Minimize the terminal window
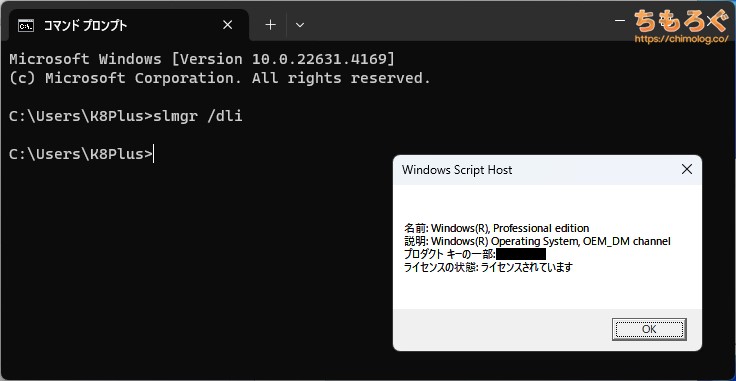 click(620, 21)
